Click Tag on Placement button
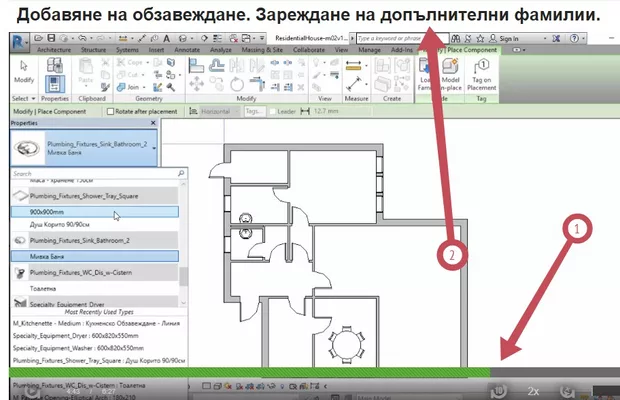This screenshot has height=400, width=620. 481,75
